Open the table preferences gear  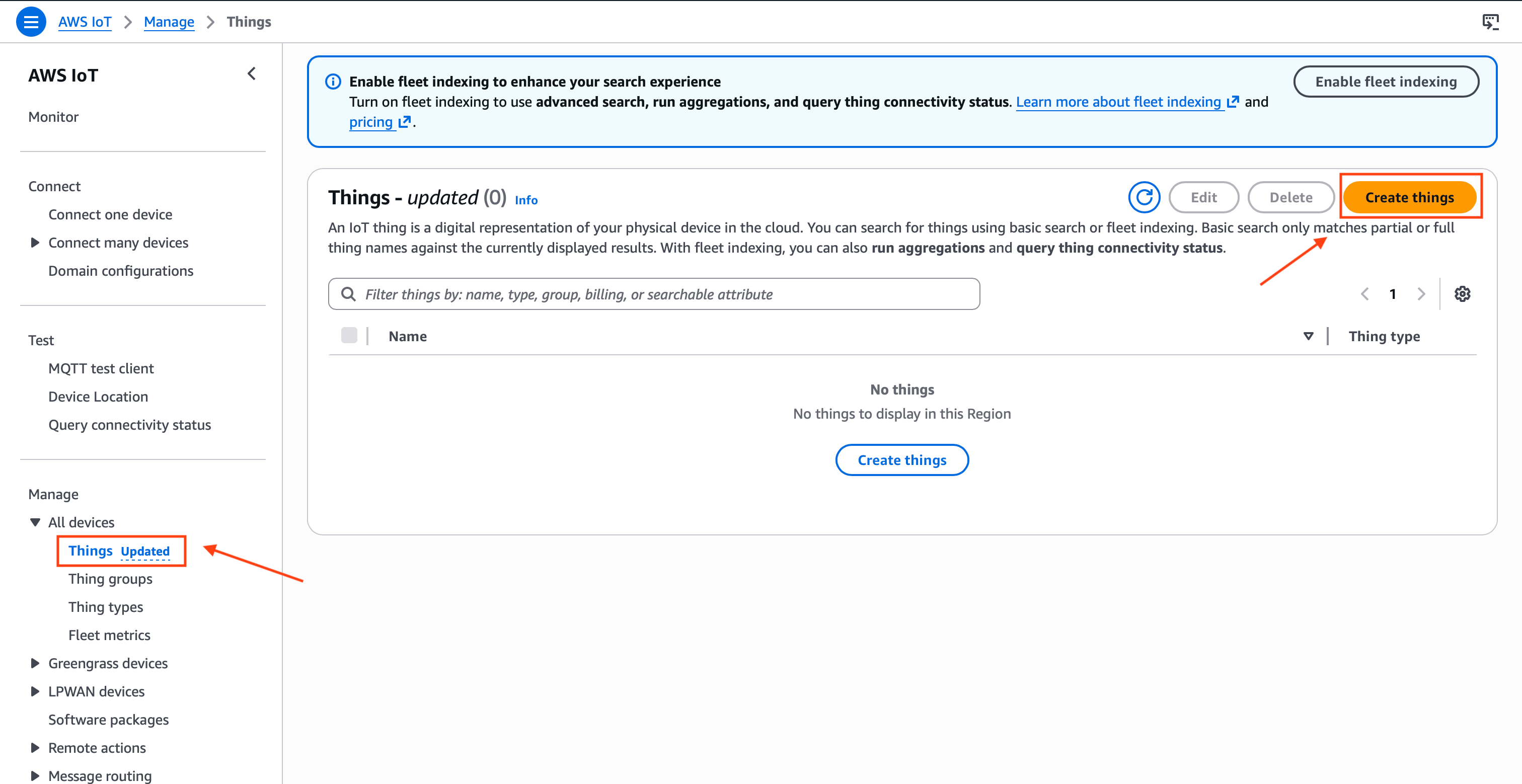pos(1462,294)
